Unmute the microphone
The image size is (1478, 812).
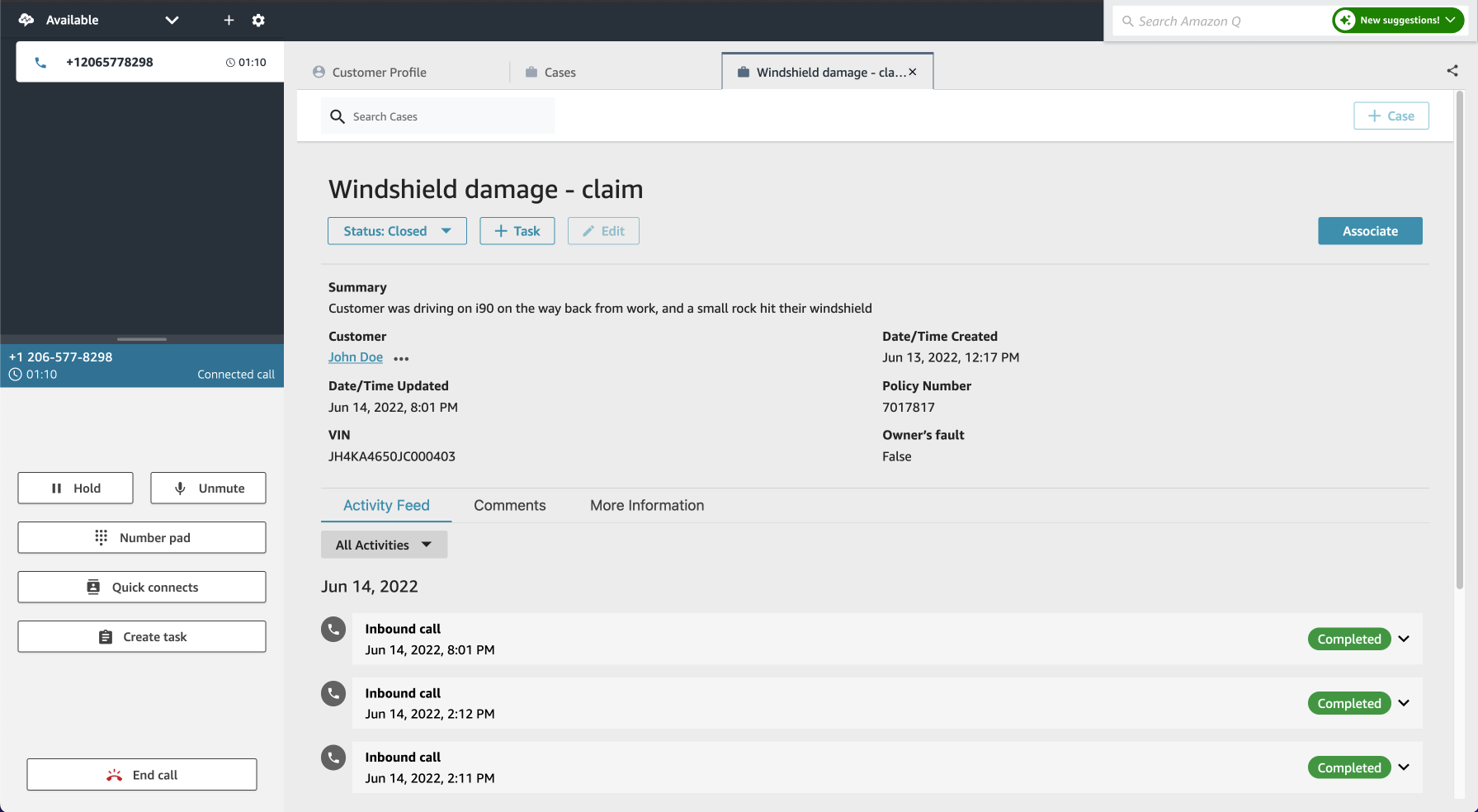208,489
